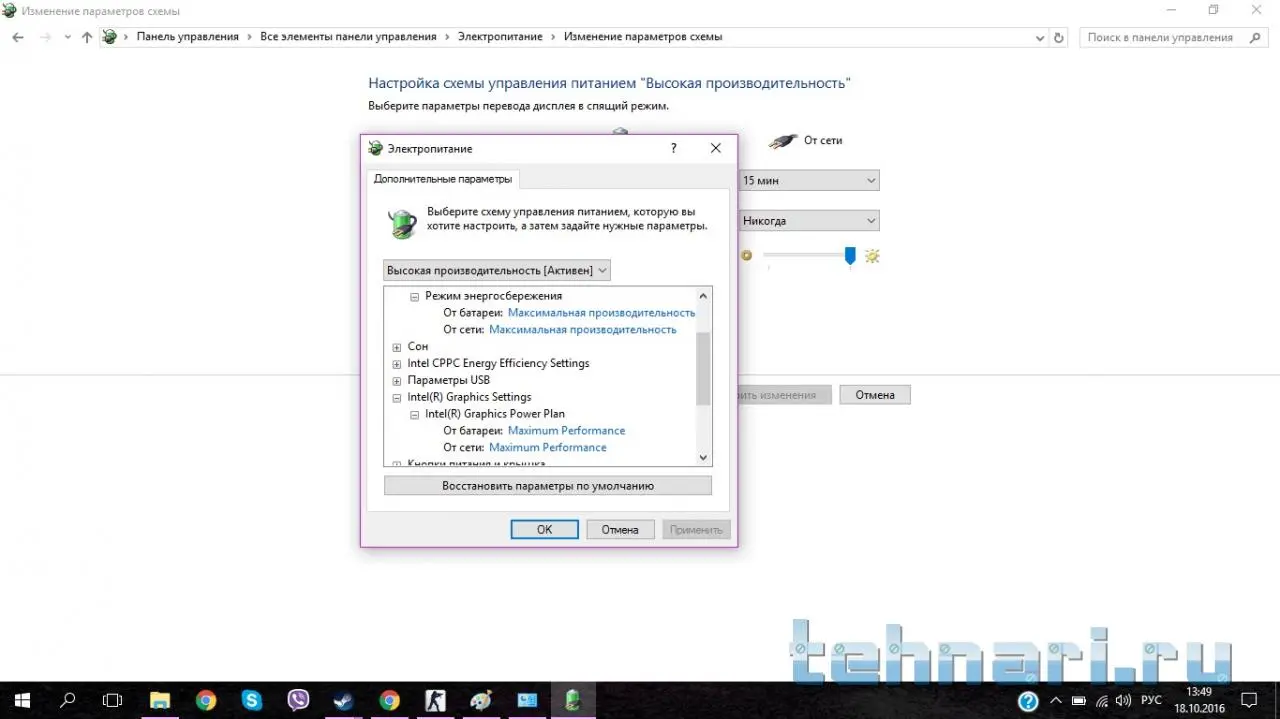Open Paint from the taskbar
The height and width of the screenshot is (719, 1280).
[482, 700]
